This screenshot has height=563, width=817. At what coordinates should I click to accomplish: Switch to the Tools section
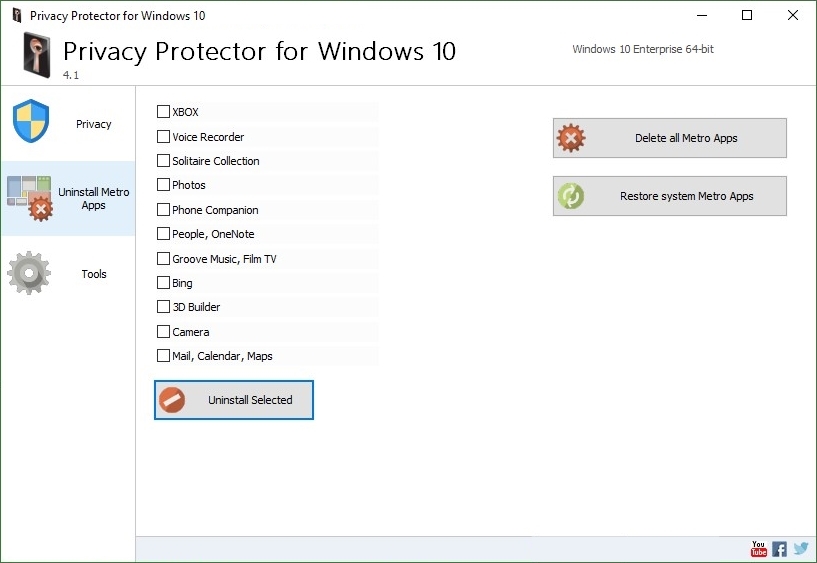point(68,273)
